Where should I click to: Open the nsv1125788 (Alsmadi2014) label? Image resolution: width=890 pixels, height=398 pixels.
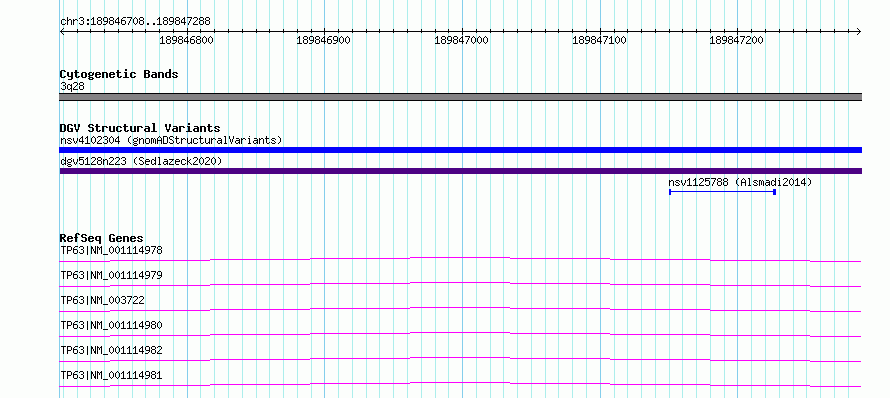740,183
